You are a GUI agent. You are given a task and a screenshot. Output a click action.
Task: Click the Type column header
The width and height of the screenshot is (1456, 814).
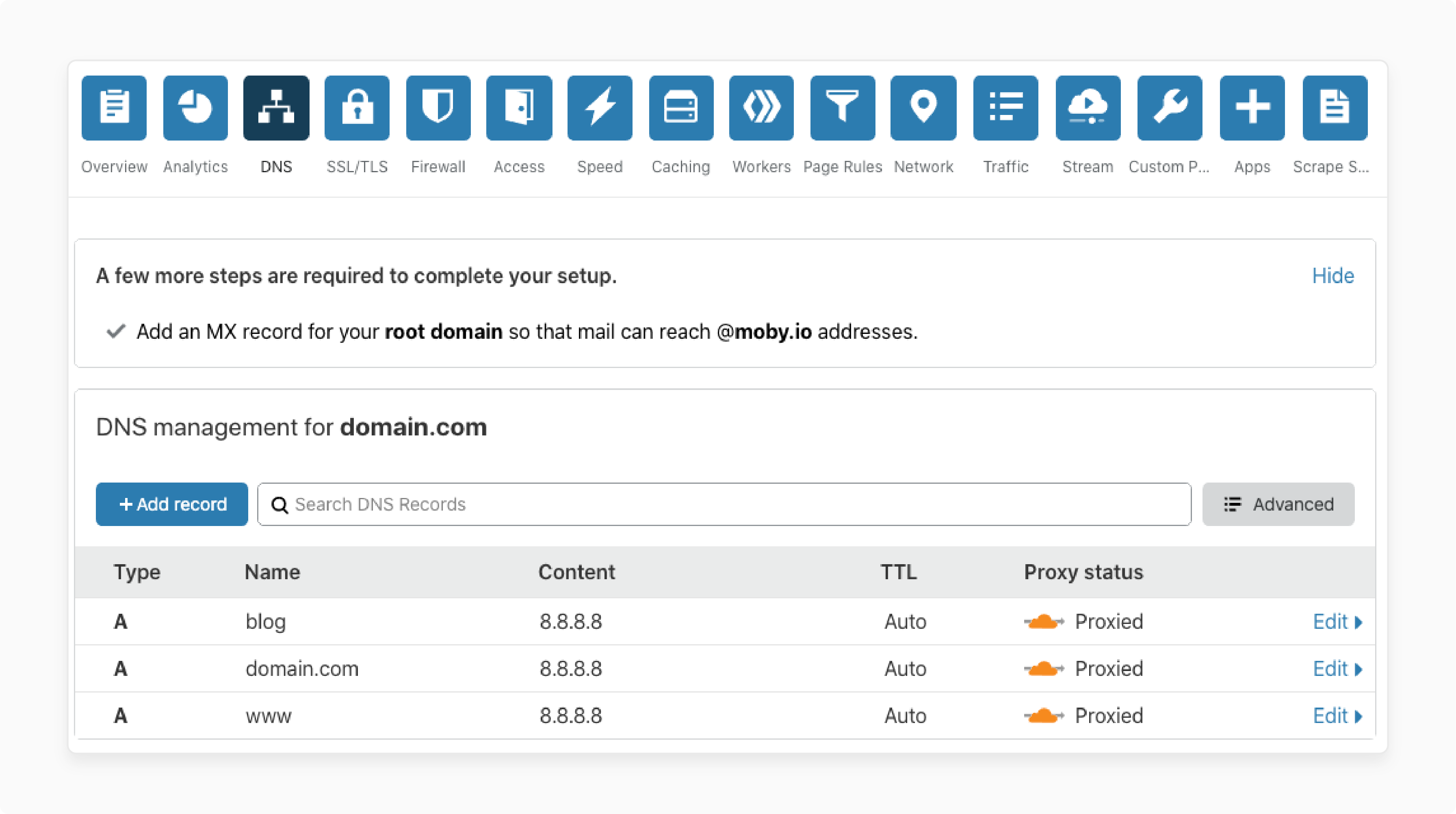137,572
